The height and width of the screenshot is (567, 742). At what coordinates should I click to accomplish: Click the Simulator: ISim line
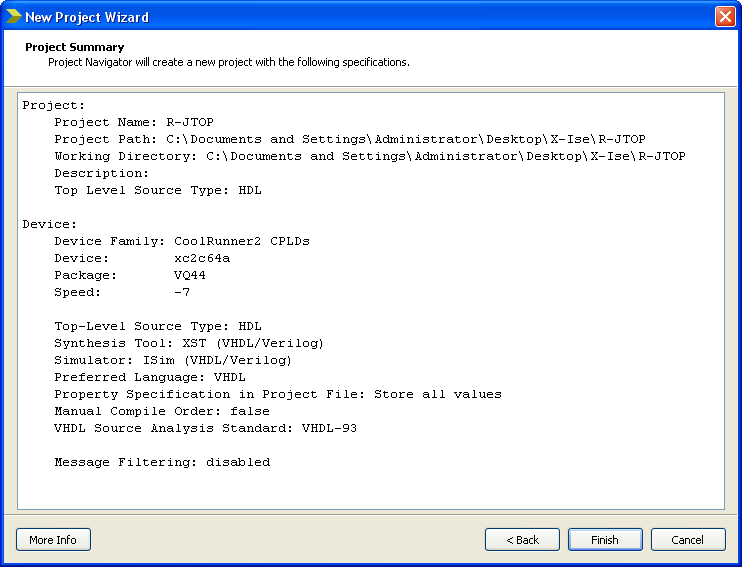pyautogui.click(x=173, y=360)
